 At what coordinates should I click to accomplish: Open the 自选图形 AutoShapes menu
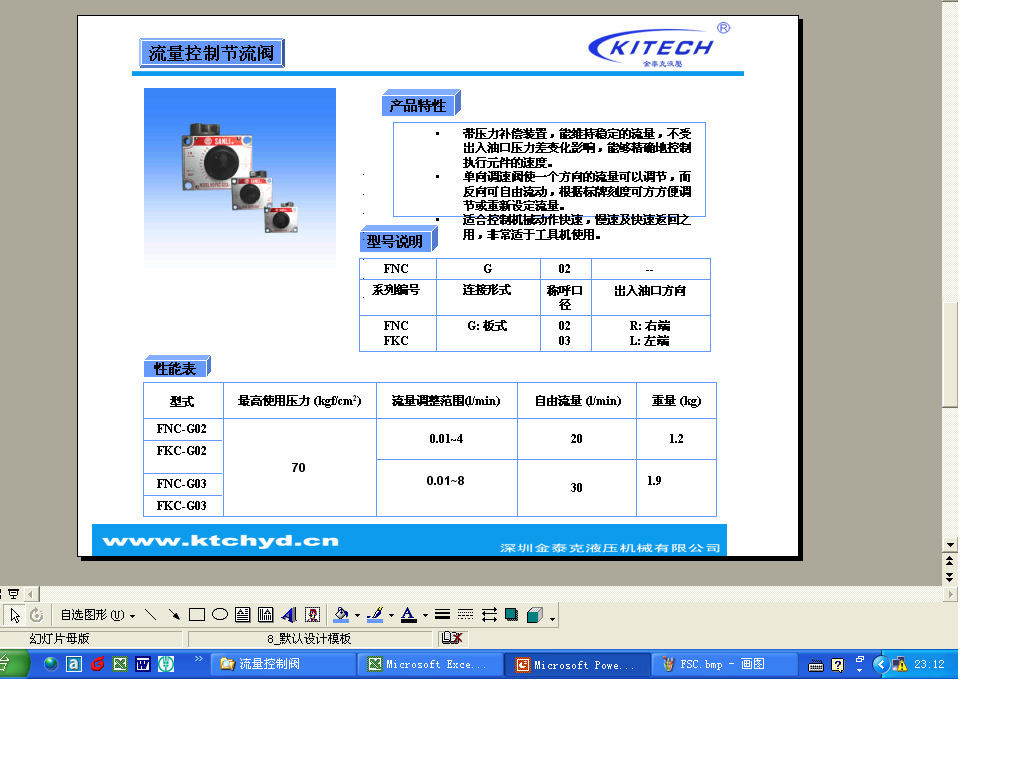97,615
